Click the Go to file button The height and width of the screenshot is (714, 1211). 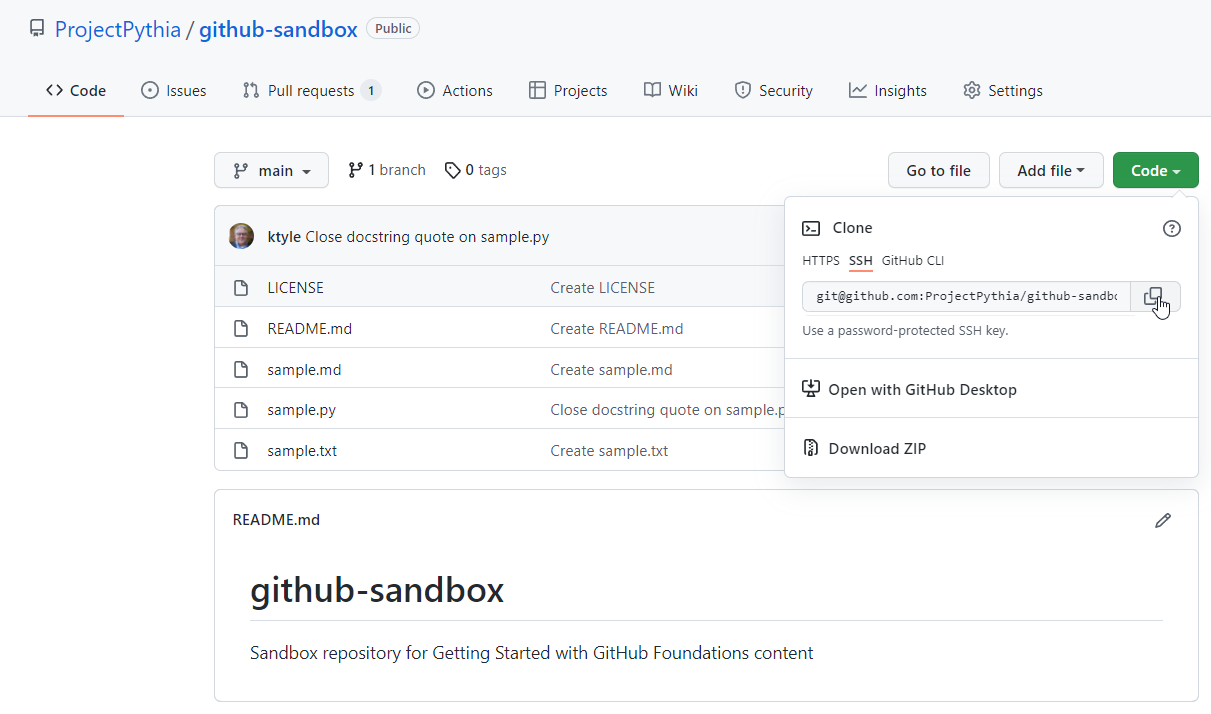point(938,170)
